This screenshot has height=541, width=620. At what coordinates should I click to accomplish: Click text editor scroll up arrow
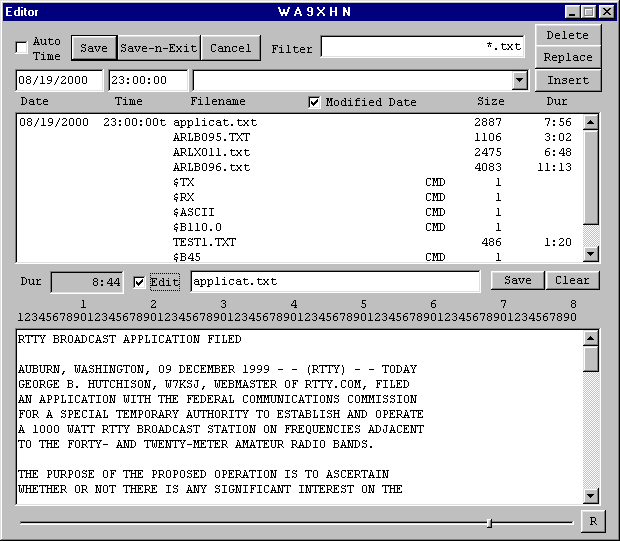[x=590, y=338]
